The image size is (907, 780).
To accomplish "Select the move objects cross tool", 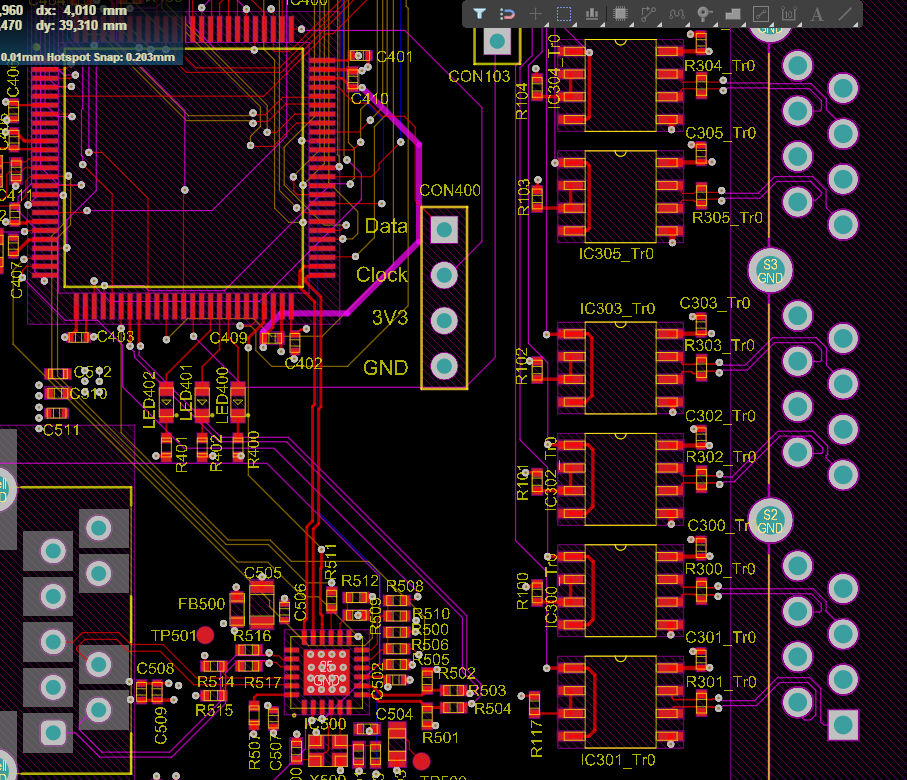I will (x=536, y=14).
